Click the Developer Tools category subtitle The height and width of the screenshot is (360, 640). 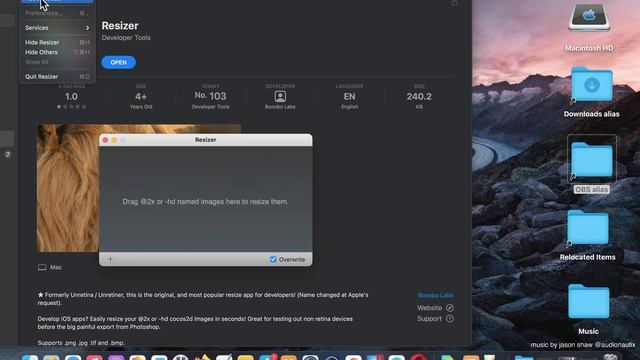(x=126, y=38)
